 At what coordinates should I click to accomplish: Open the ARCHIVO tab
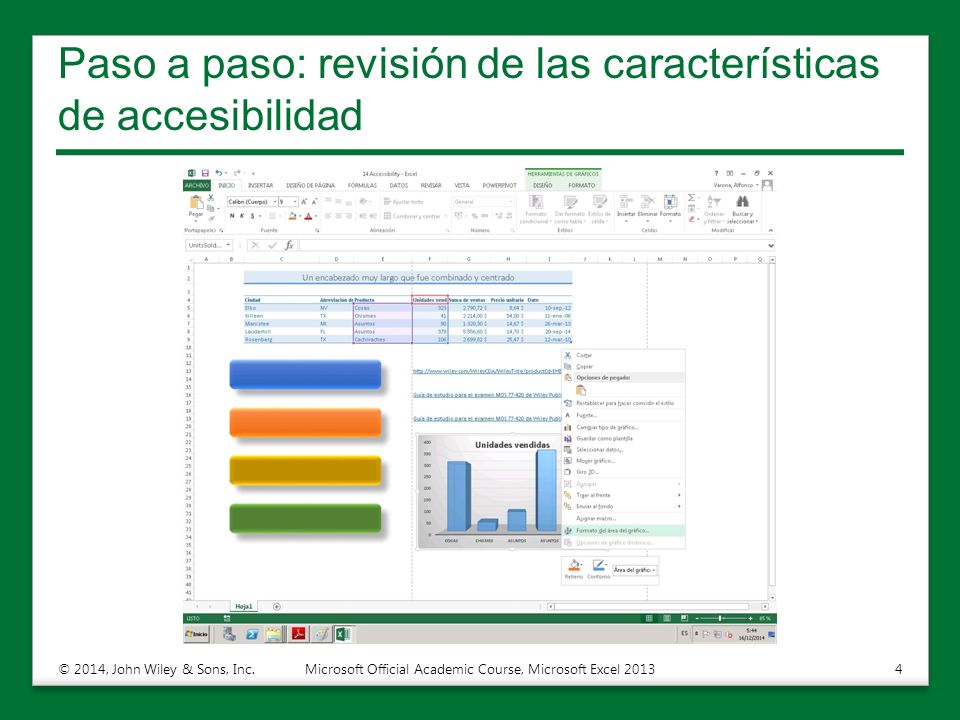197,185
